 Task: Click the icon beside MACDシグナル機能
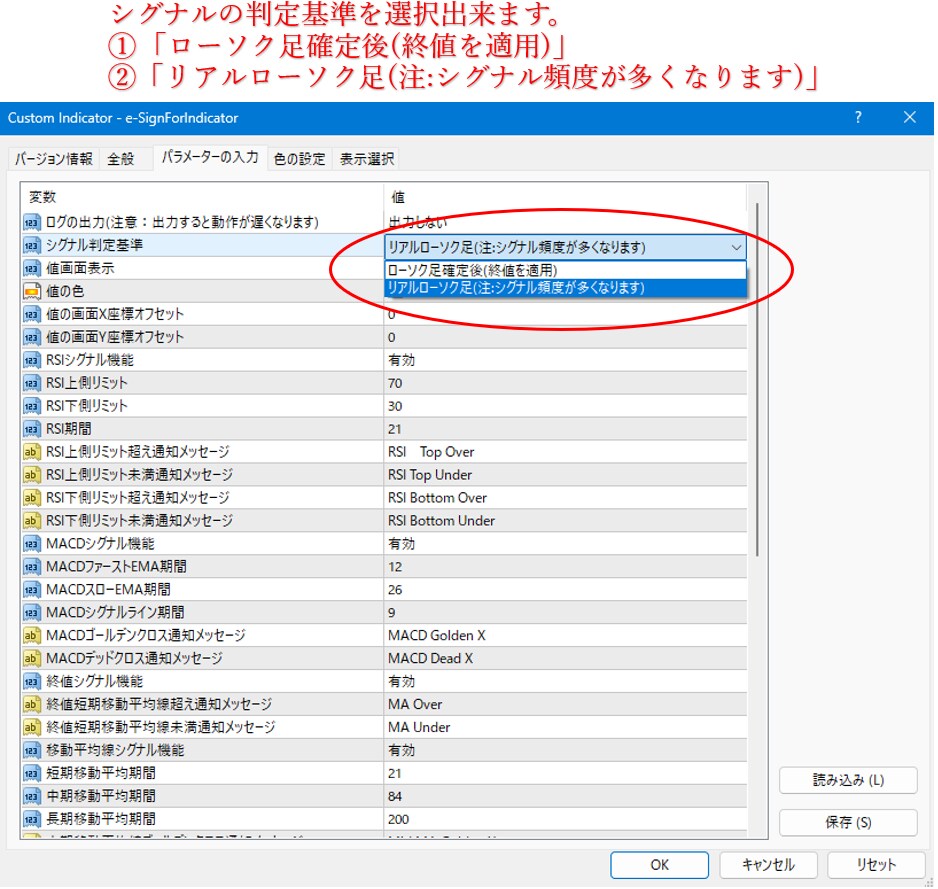tap(31, 544)
